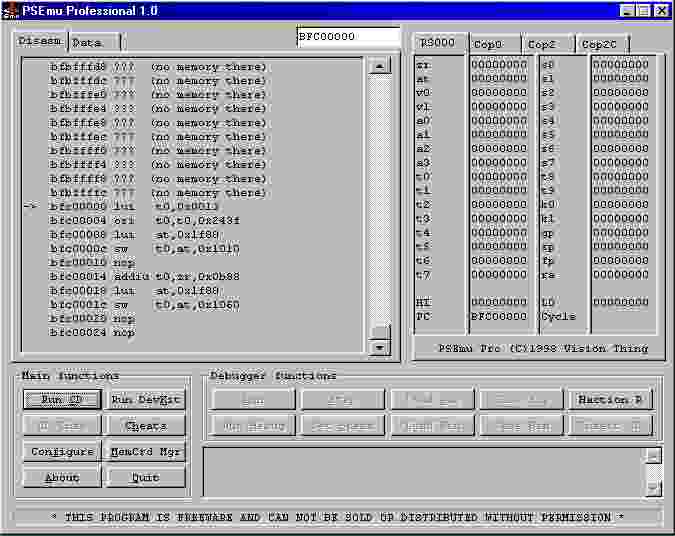Click the disassembly scrollbar down arrow
Screen dimensions: 675x536
(379, 347)
